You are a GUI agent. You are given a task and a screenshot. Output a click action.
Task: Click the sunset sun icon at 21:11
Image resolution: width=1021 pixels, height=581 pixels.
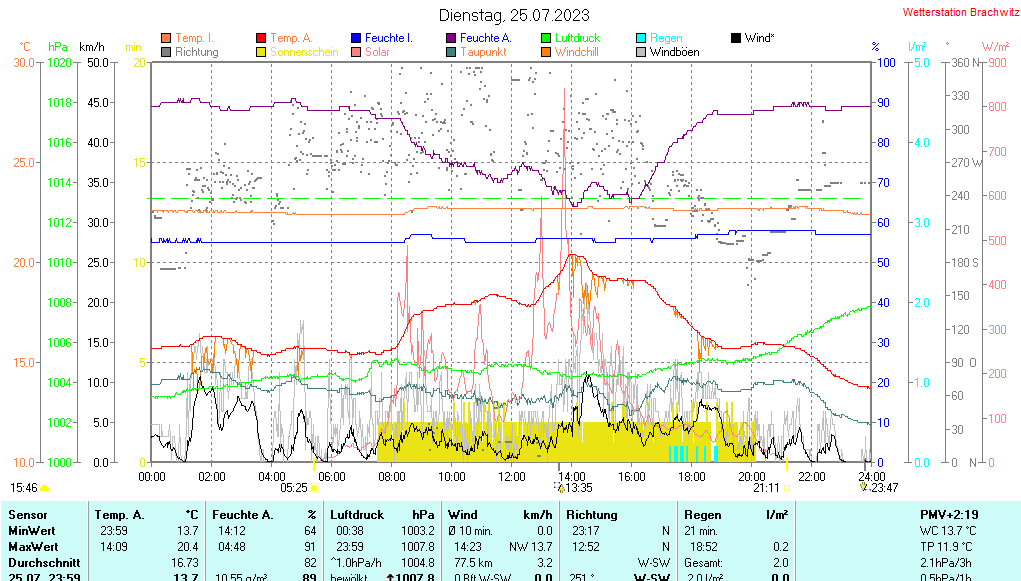(x=786, y=488)
